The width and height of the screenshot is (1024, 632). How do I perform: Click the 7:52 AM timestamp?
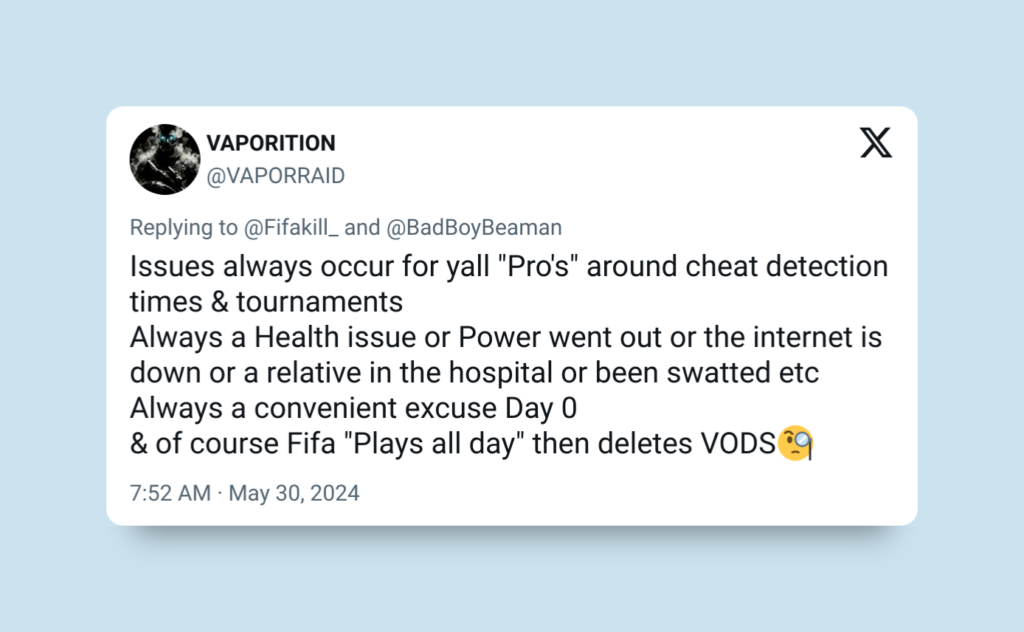[170, 493]
